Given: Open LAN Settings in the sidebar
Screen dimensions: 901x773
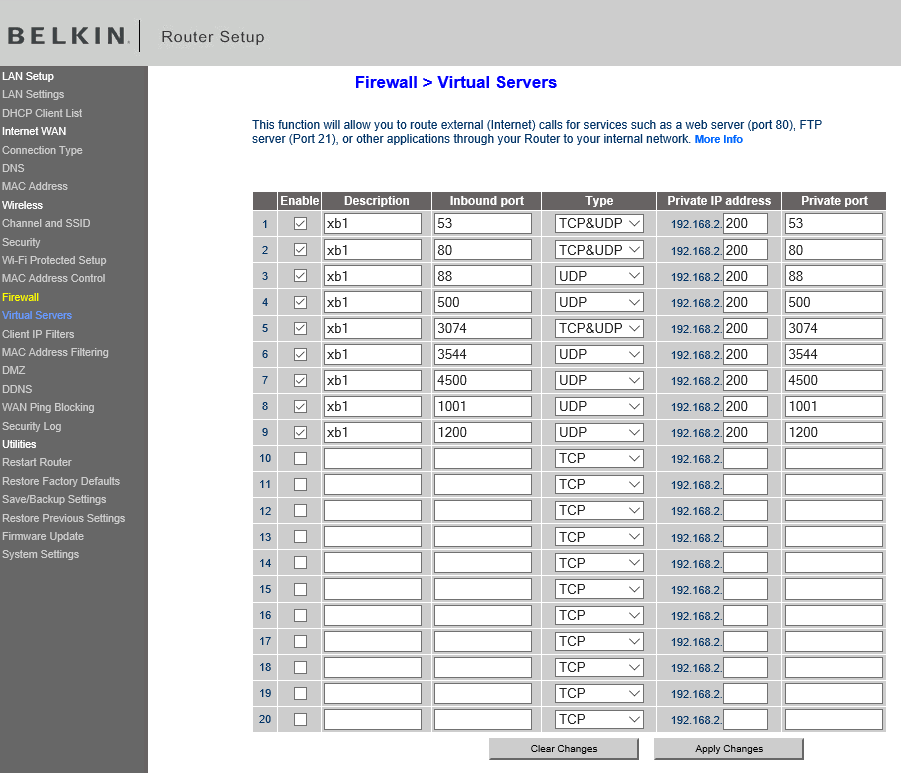Looking at the screenshot, I should coord(33,94).
